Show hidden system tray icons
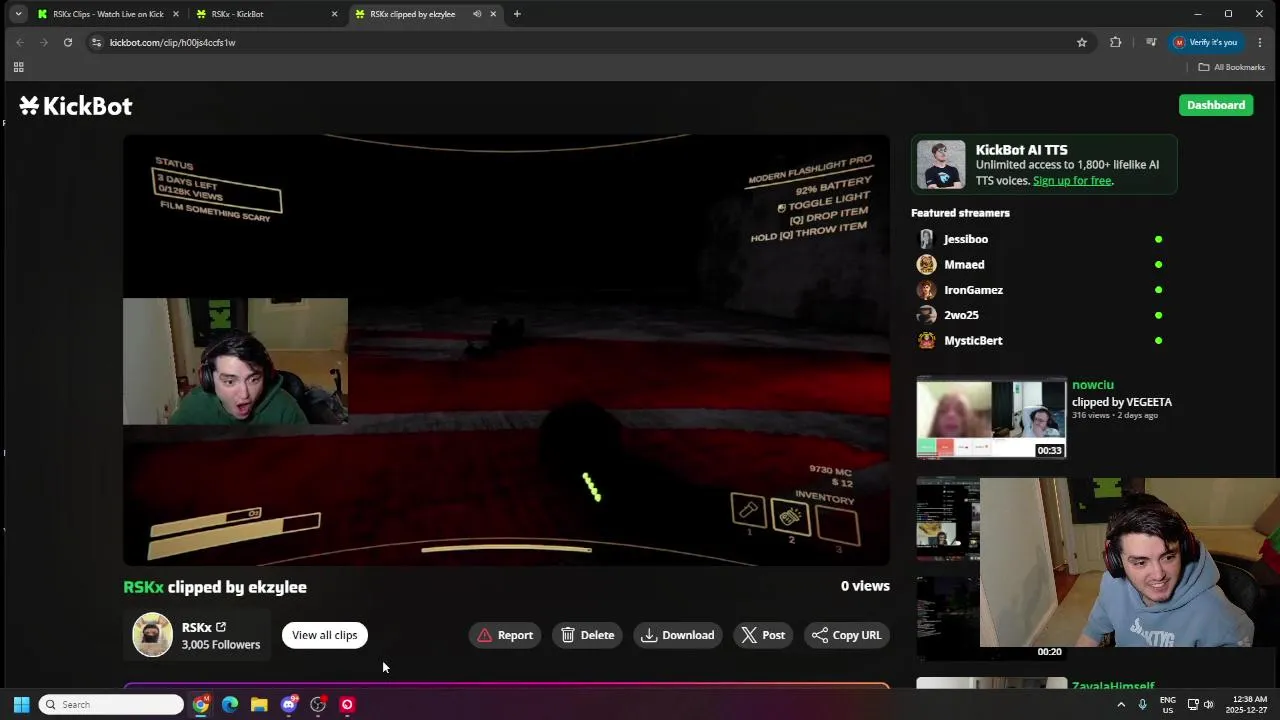 tap(1121, 705)
